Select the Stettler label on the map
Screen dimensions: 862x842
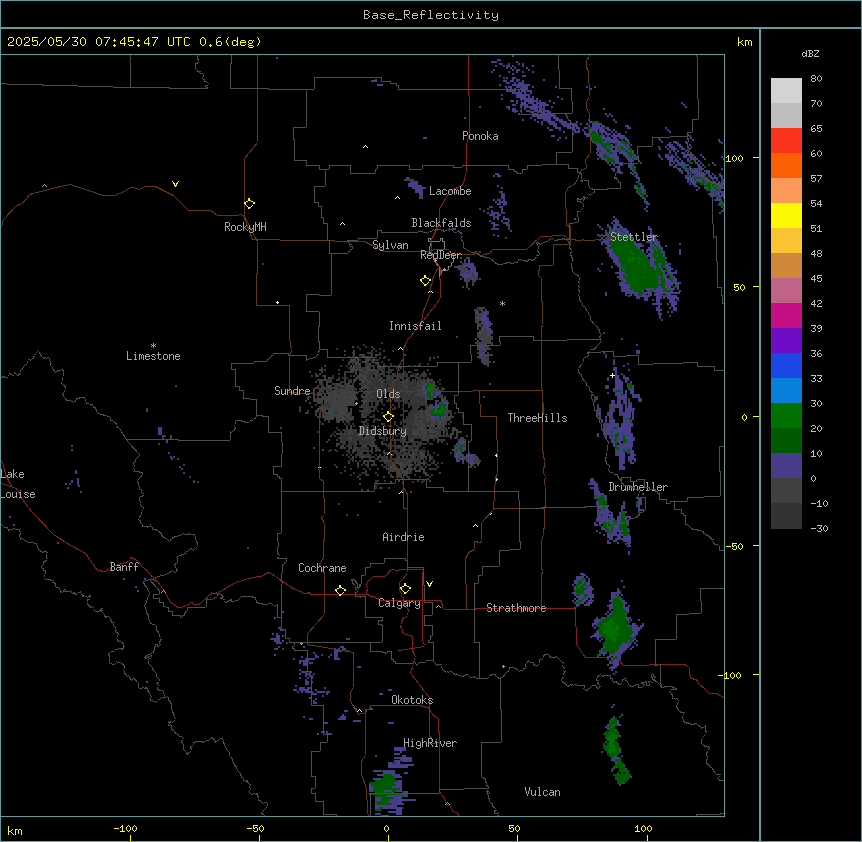[x=634, y=237]
